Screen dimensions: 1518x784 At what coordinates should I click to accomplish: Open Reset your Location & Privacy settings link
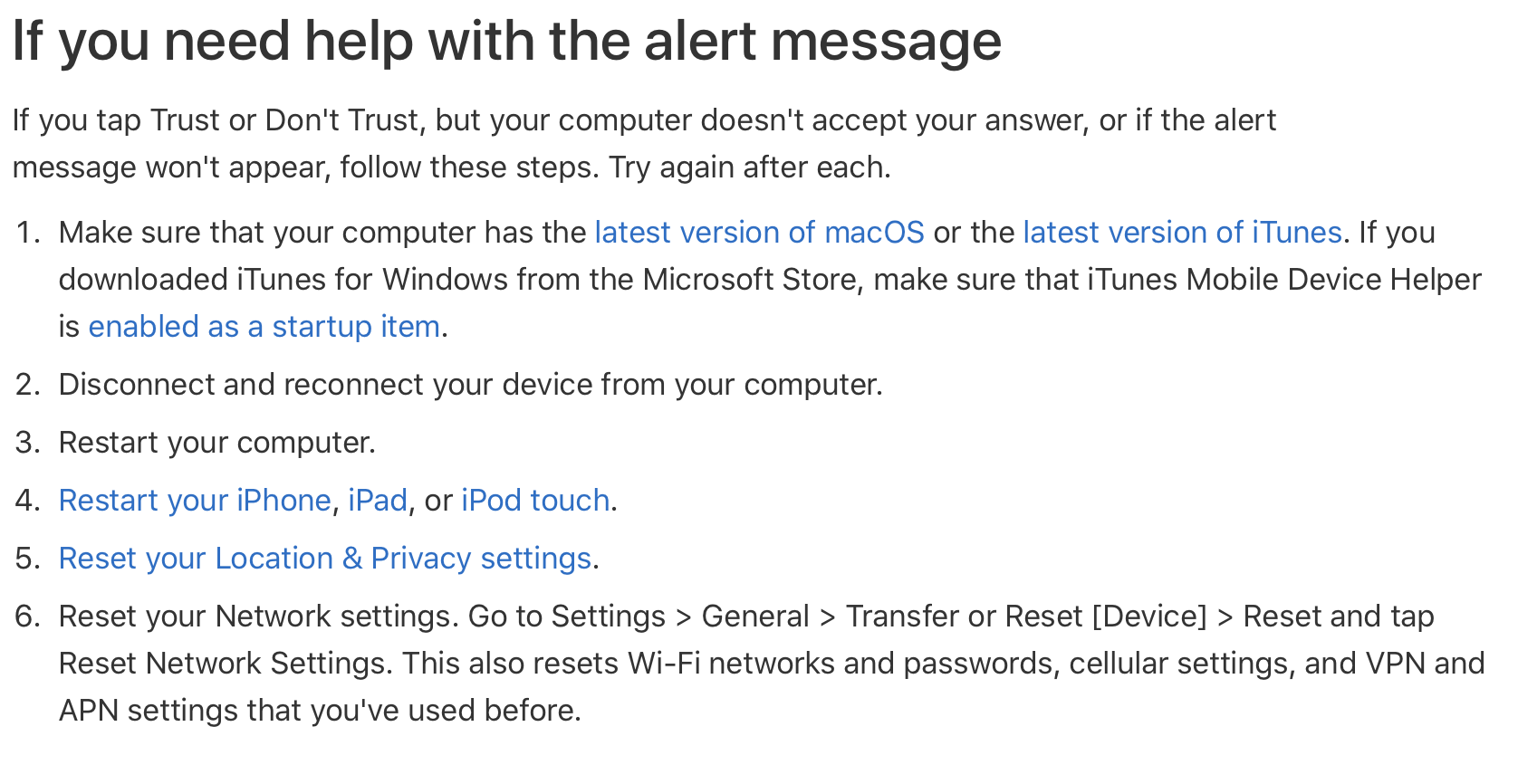[x=325, y=559]
